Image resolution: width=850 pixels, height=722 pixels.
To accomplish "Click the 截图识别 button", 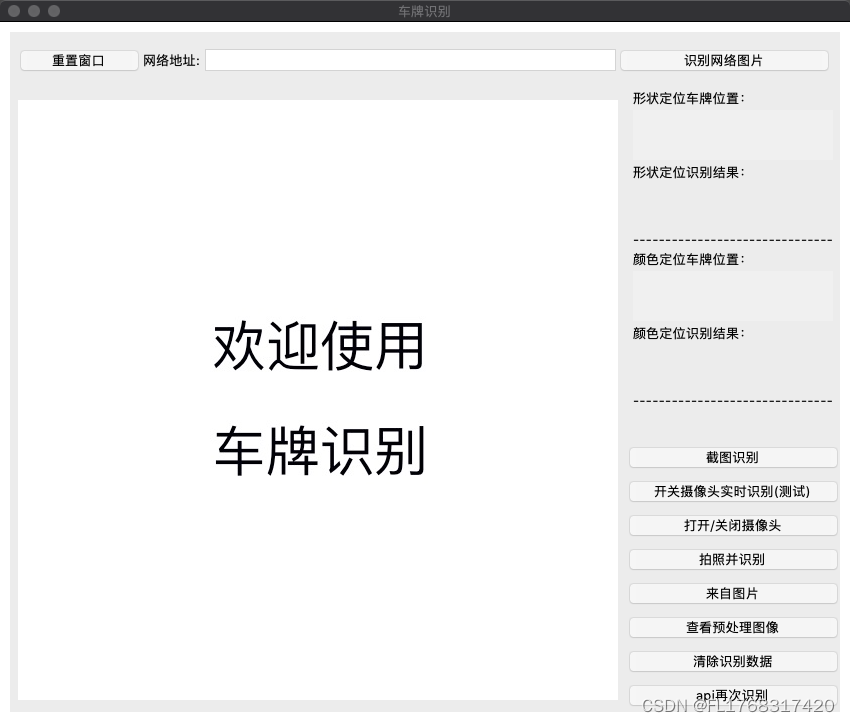I will coord(733,457).
